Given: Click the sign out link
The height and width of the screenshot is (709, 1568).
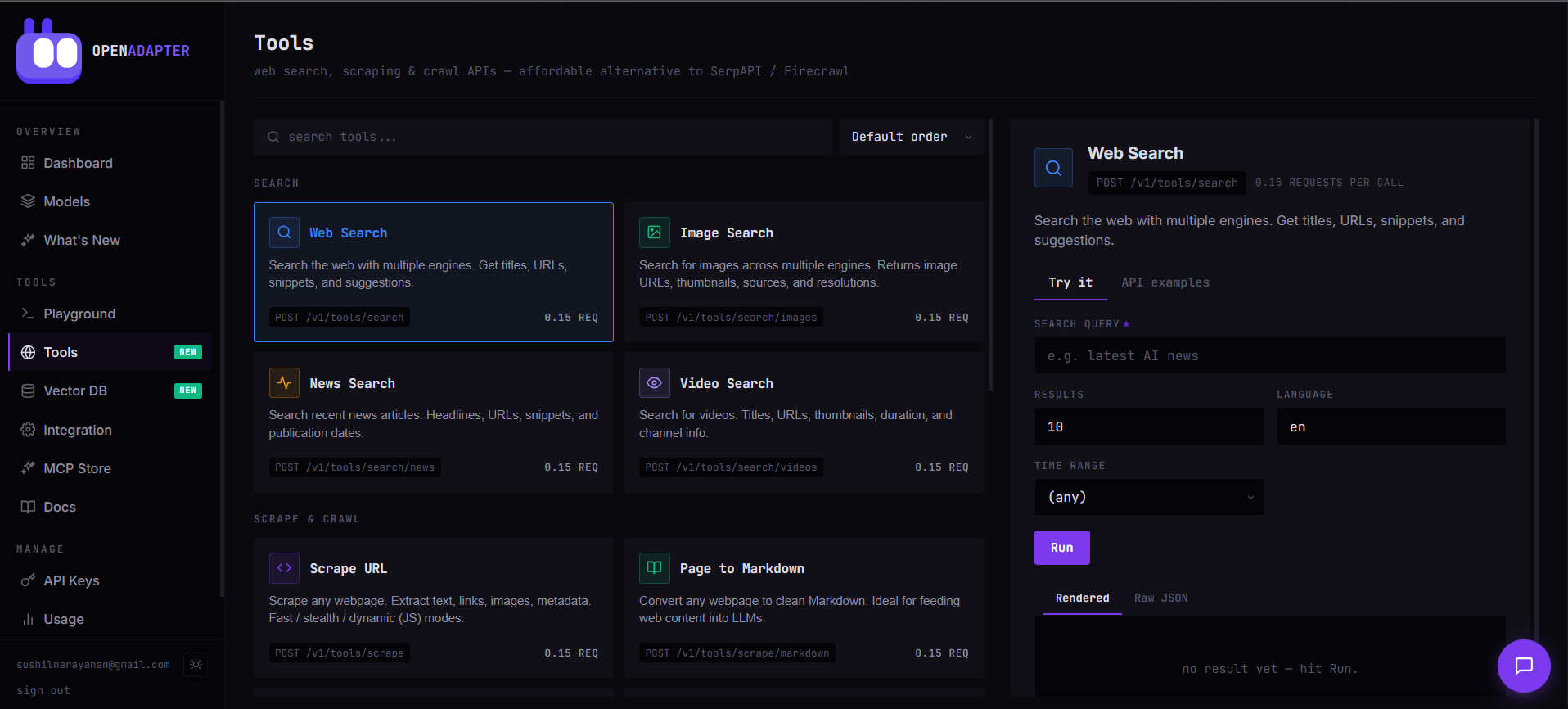Looking at the screenshot, I should point(43,690).
